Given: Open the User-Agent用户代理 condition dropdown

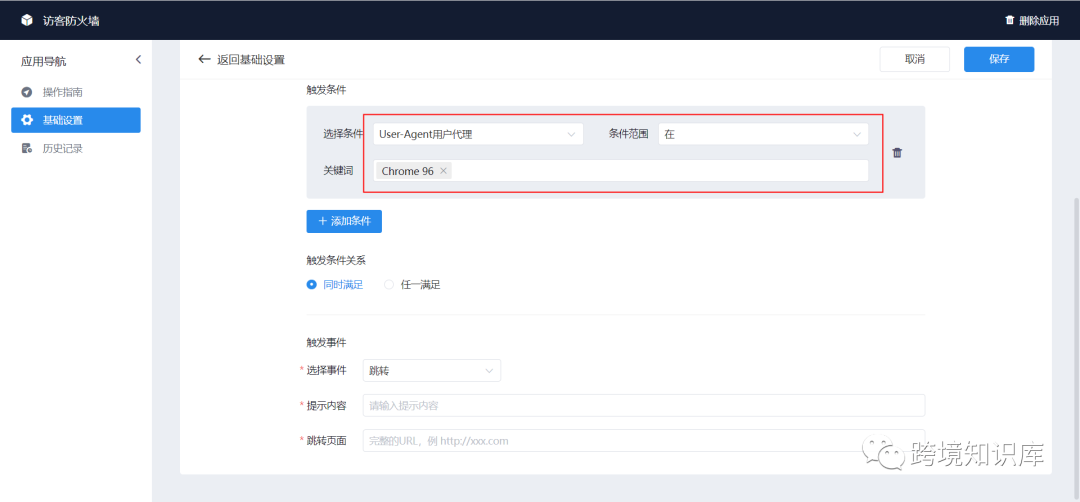Looking at the screenshot, I should [x=478, y=134].
